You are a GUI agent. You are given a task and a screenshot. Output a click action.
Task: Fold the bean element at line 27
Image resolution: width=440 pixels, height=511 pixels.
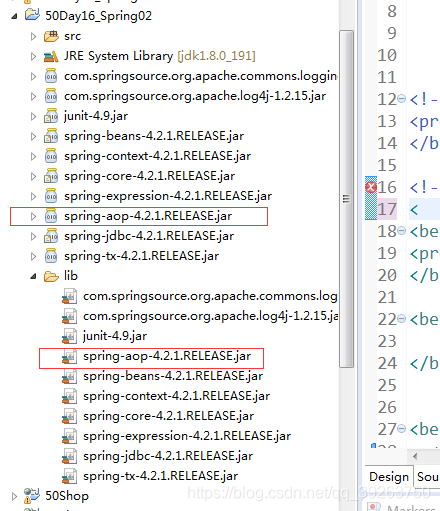(x=402, y=428)
